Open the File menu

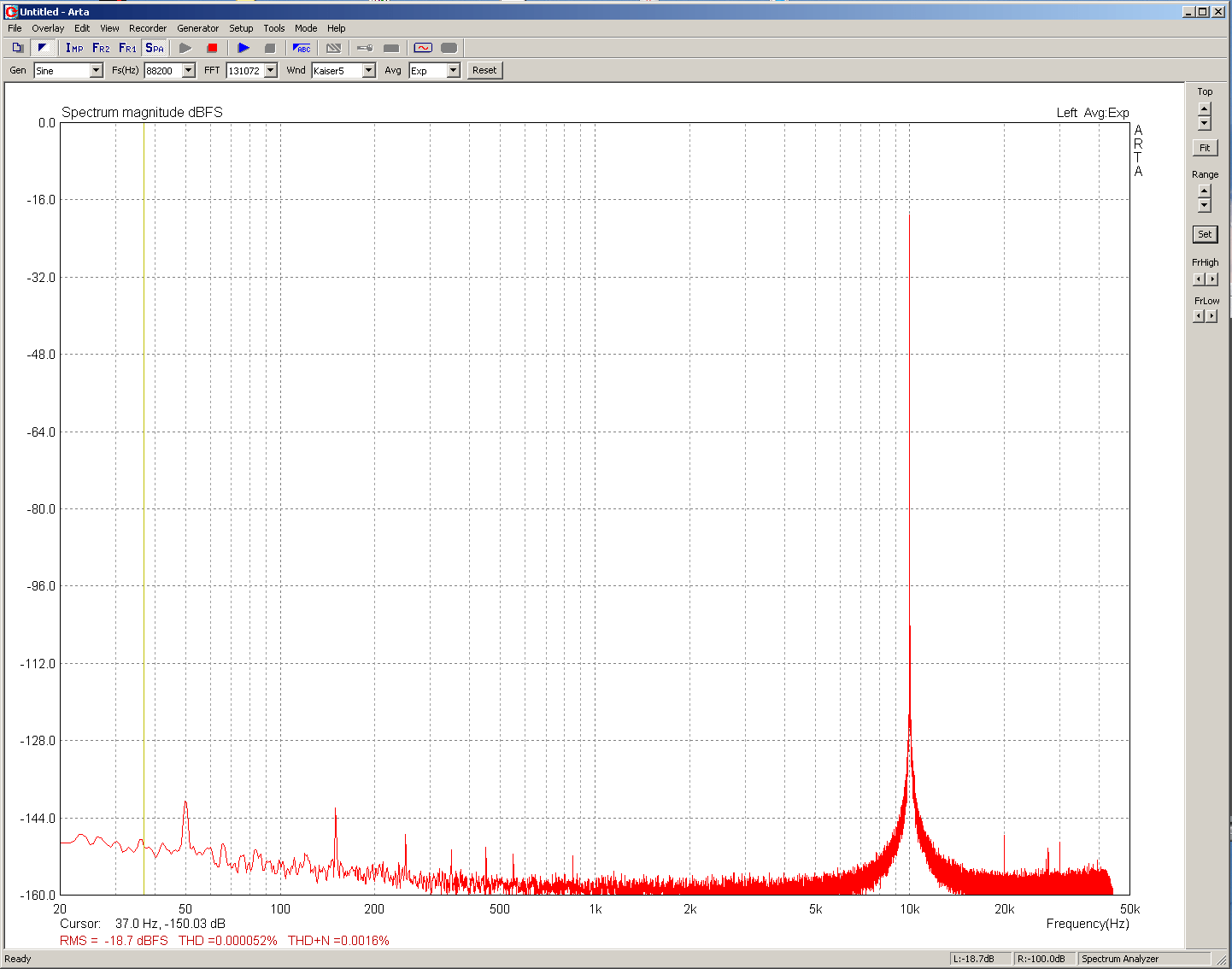(x=15, y=28)
